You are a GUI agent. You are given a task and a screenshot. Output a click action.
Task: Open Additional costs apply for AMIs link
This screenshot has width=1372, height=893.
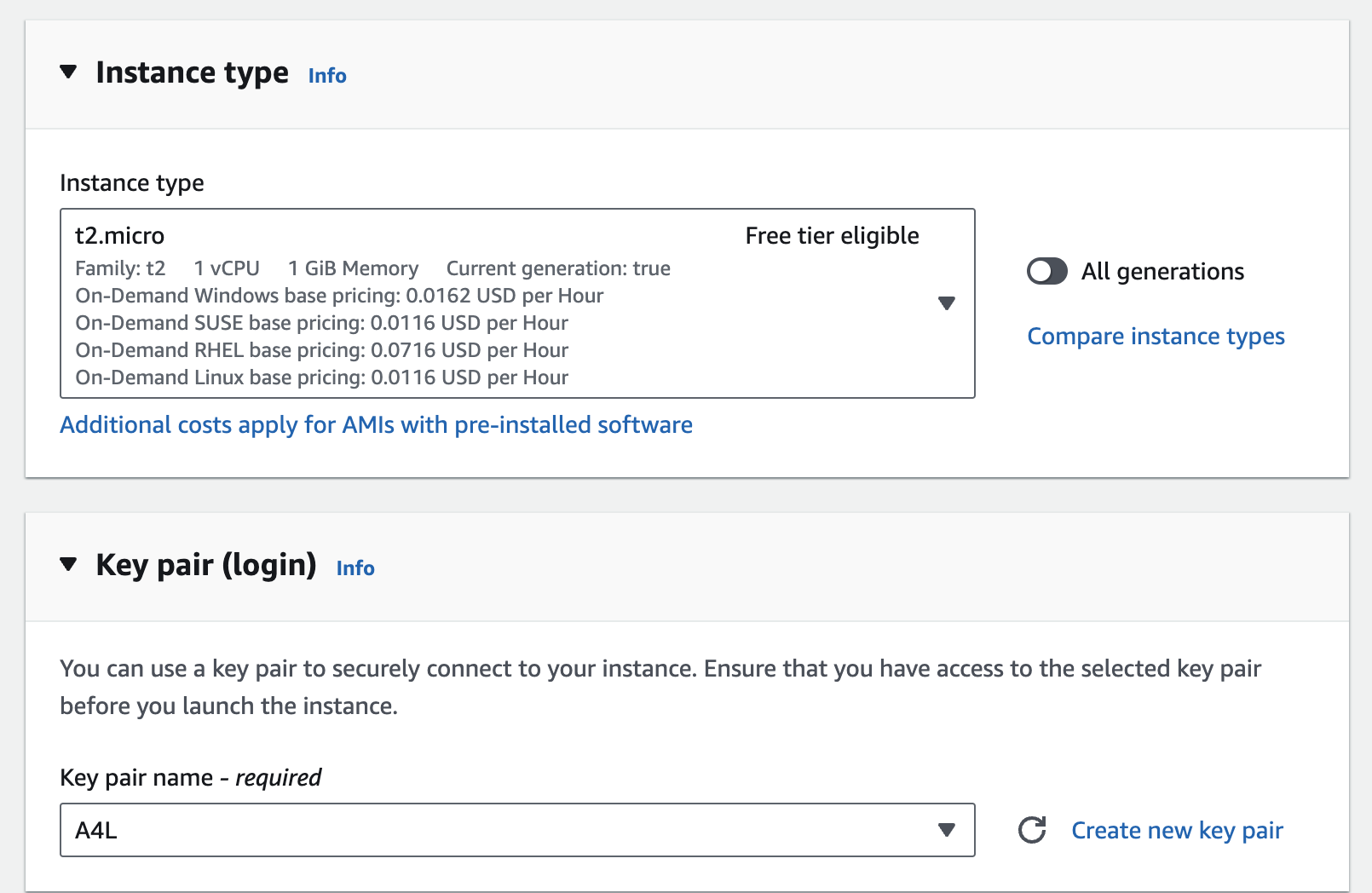tap(376, 425)
